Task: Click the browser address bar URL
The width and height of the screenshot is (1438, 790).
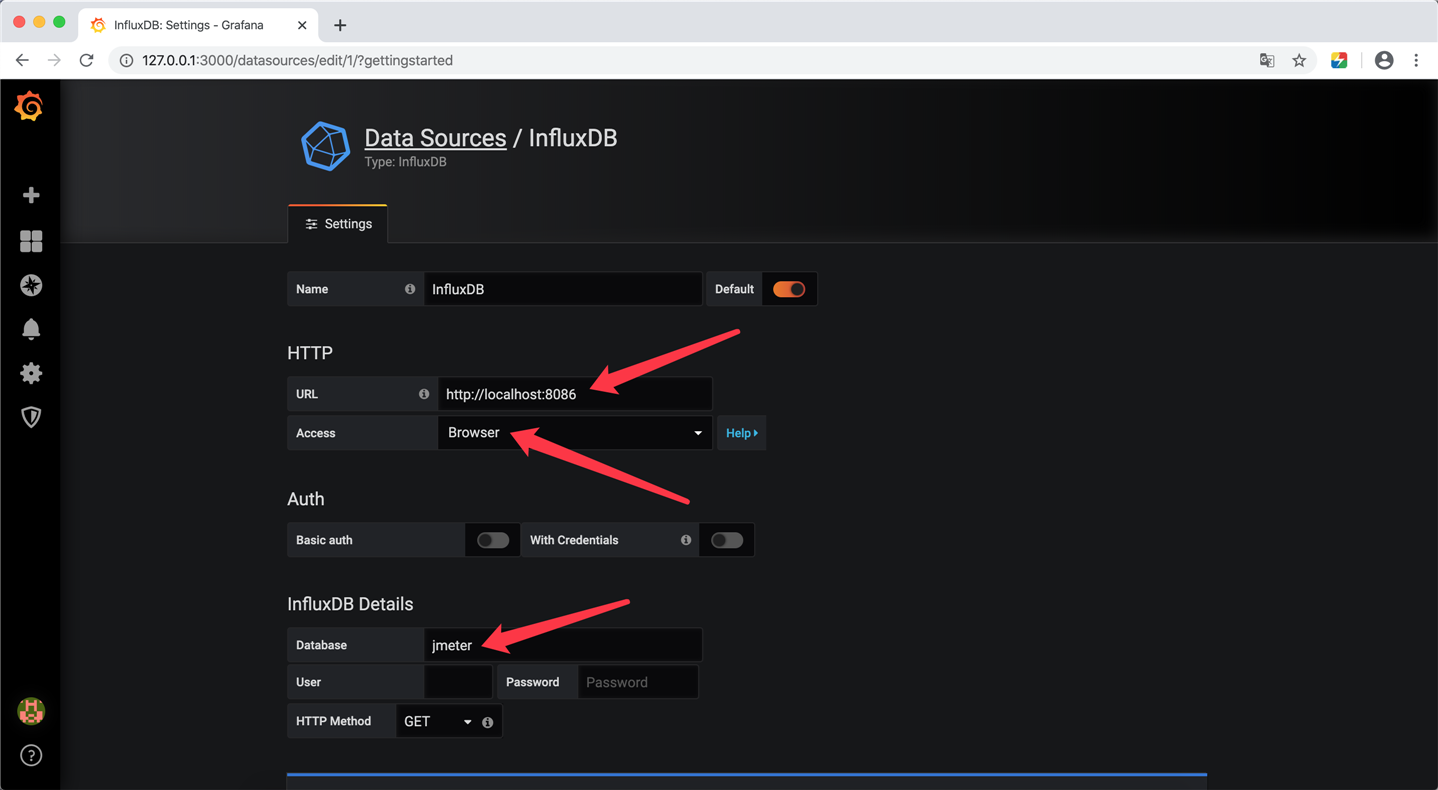Action: pyautogui.click(x=298, y=60)
